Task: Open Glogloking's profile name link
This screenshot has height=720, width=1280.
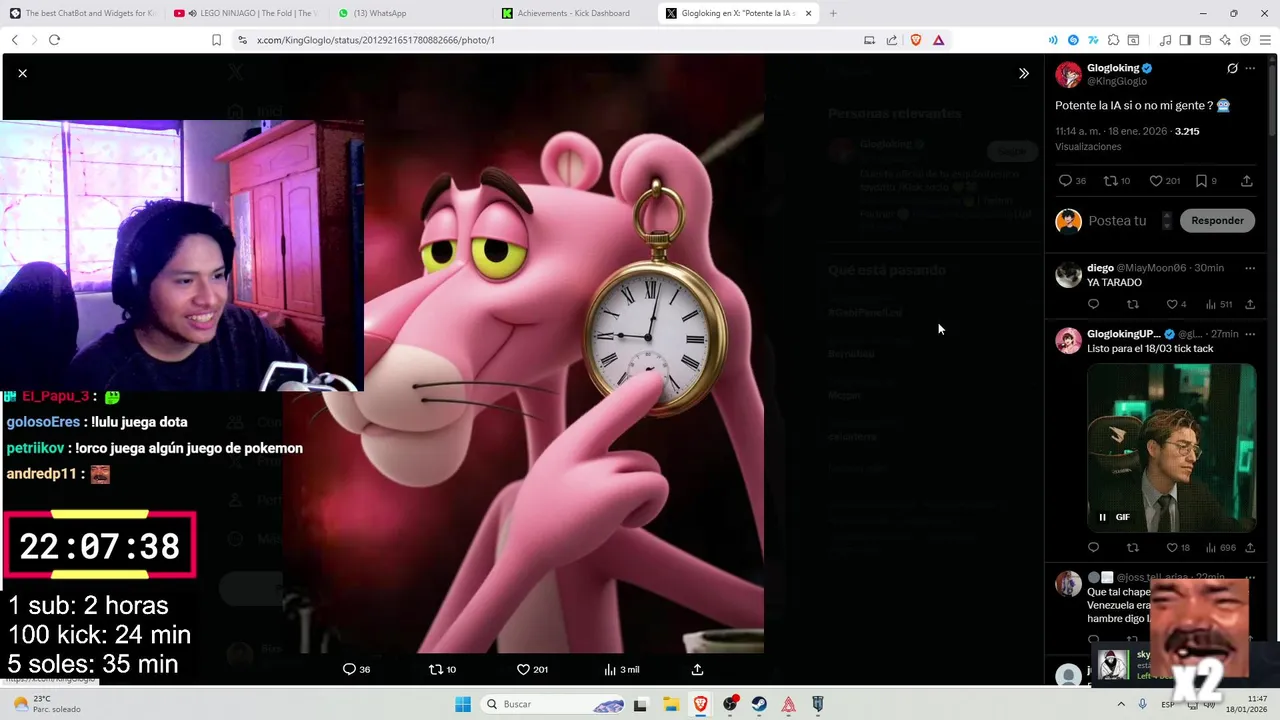Action: [x=1113, y=68]
